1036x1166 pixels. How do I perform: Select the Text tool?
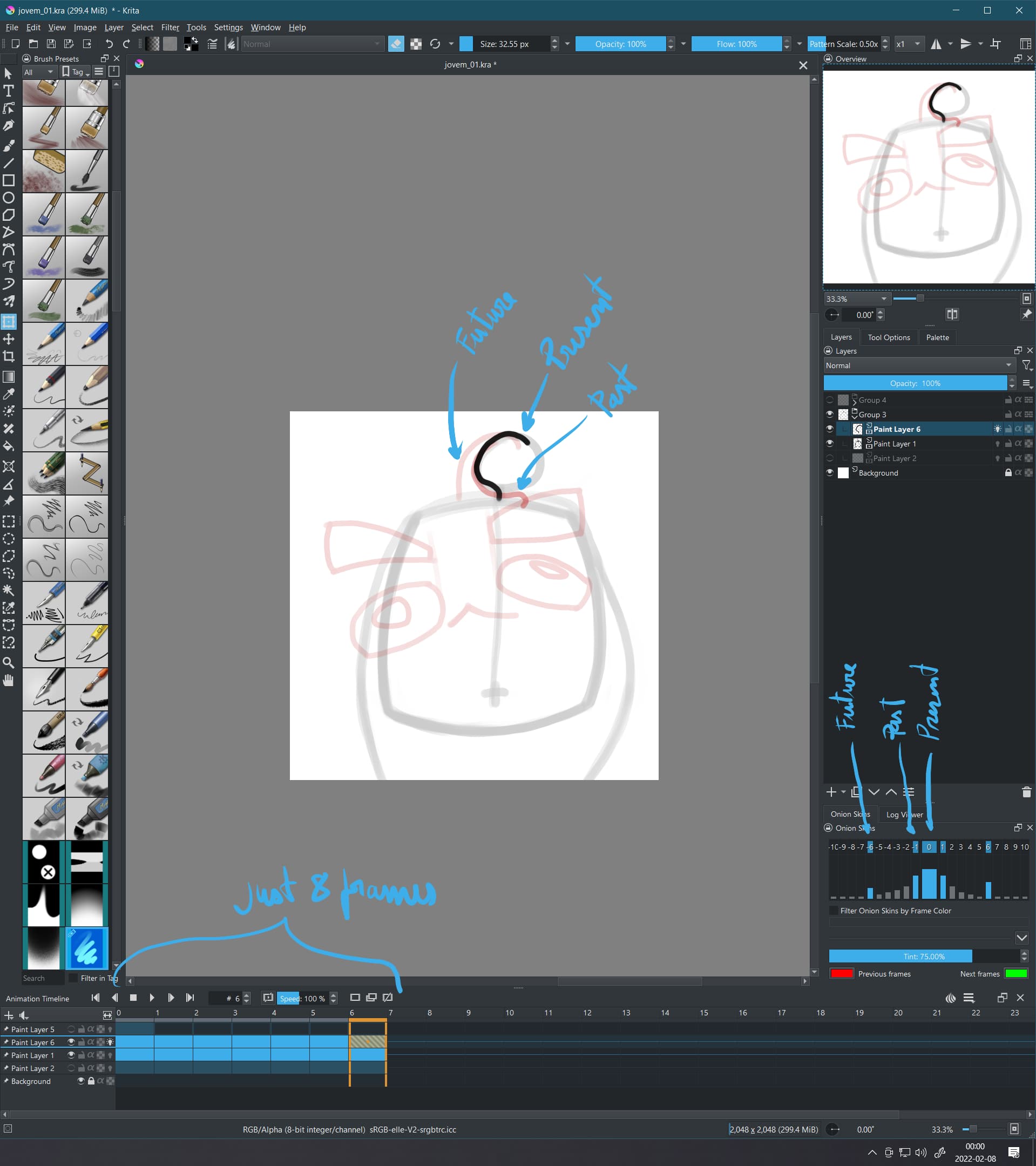[x=9, y=91]
